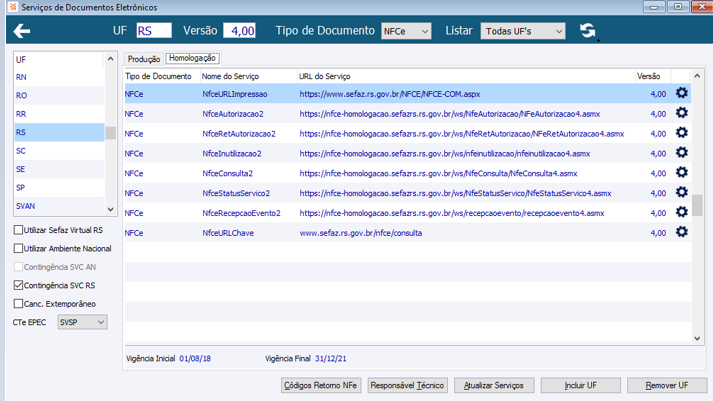Screen dimensions: 713x401
Task: Select the NfceRetAutorizacao2 service name
Action: pyautogui.click(x=239, y=134)
